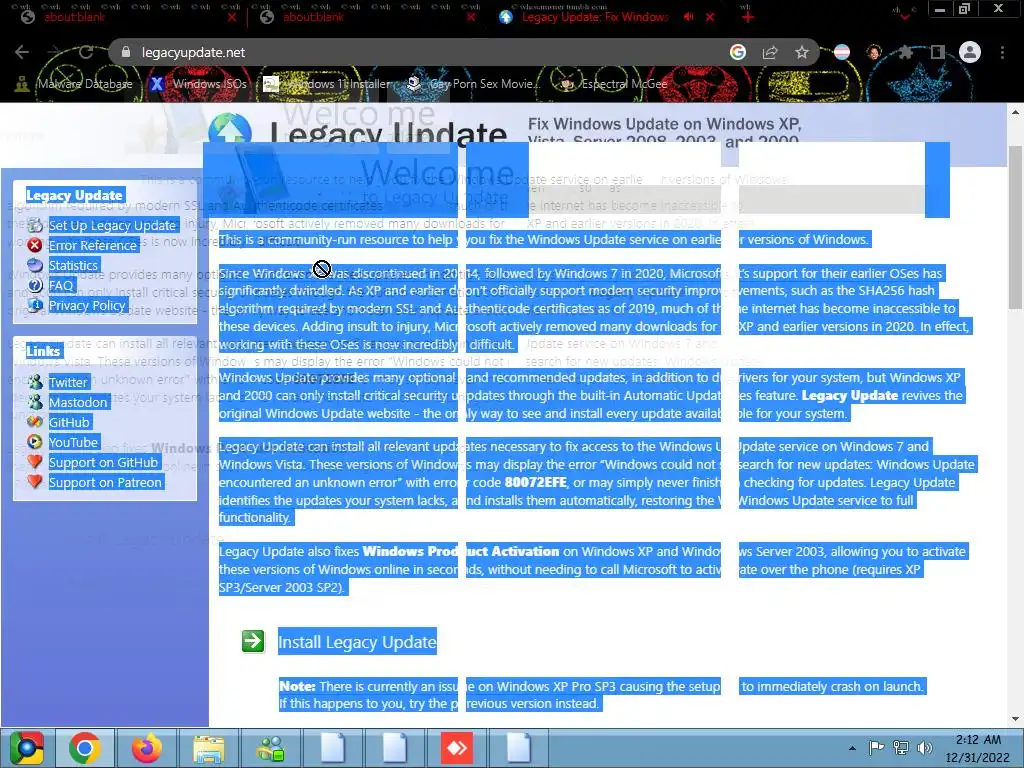This screenshot has height=768, width=1024.
Task: Open the Extensions puzzle piece menu
Action: pyautogui.click(x=906, y=52)
